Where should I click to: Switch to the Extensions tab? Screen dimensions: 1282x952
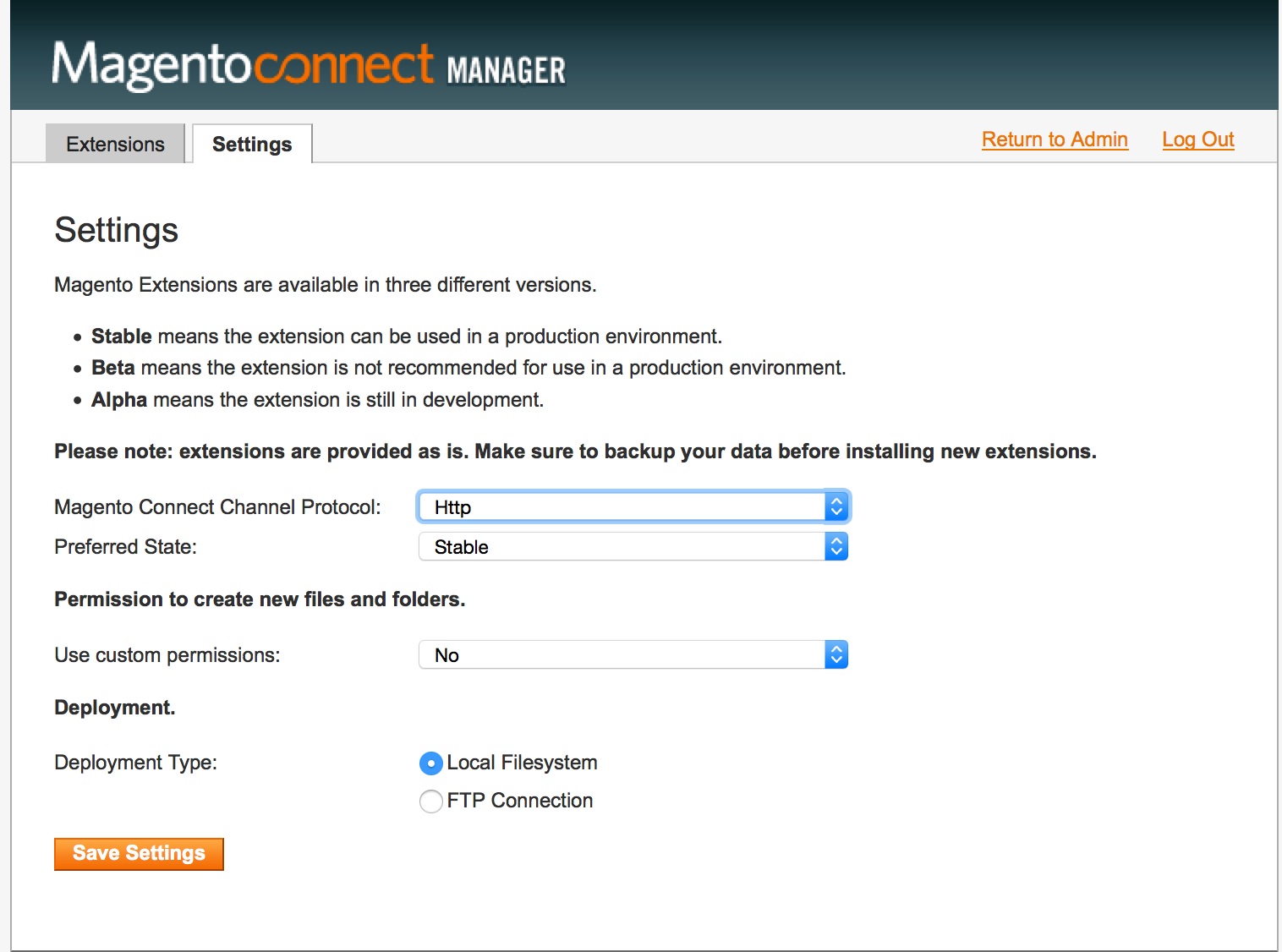click(x=115, y=144)
